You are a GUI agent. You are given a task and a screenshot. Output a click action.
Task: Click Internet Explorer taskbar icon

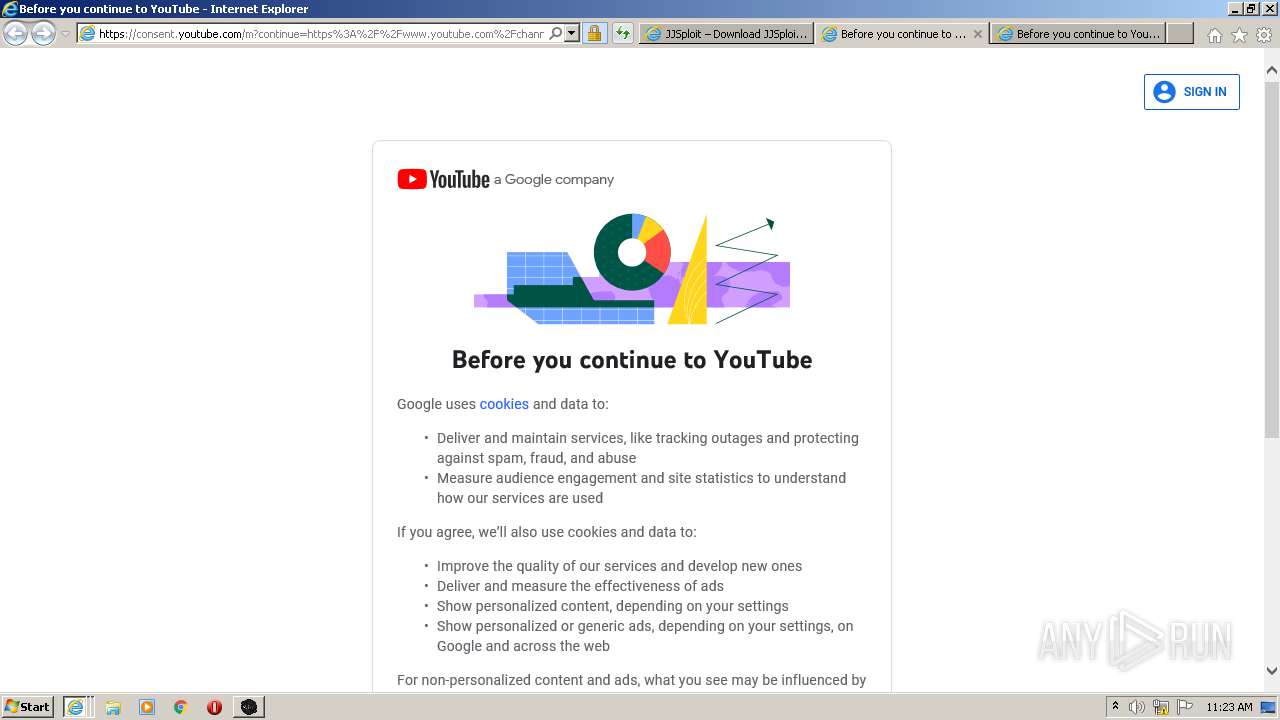[x=76, y=707]
